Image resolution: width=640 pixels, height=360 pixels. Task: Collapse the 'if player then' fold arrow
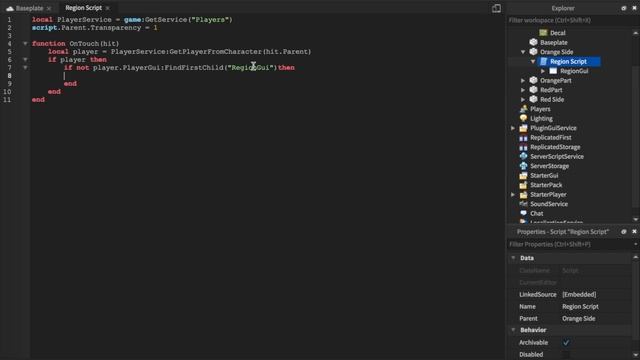pos(25,60)
